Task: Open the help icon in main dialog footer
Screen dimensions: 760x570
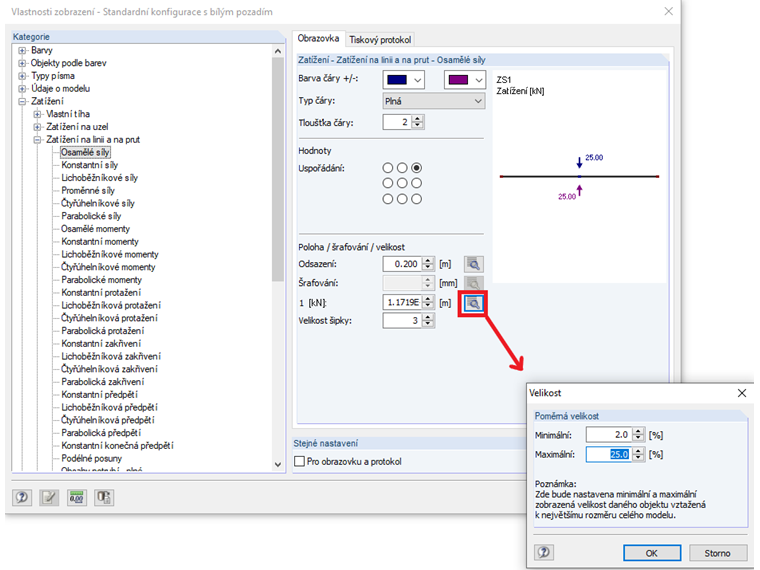Action: 22,497
